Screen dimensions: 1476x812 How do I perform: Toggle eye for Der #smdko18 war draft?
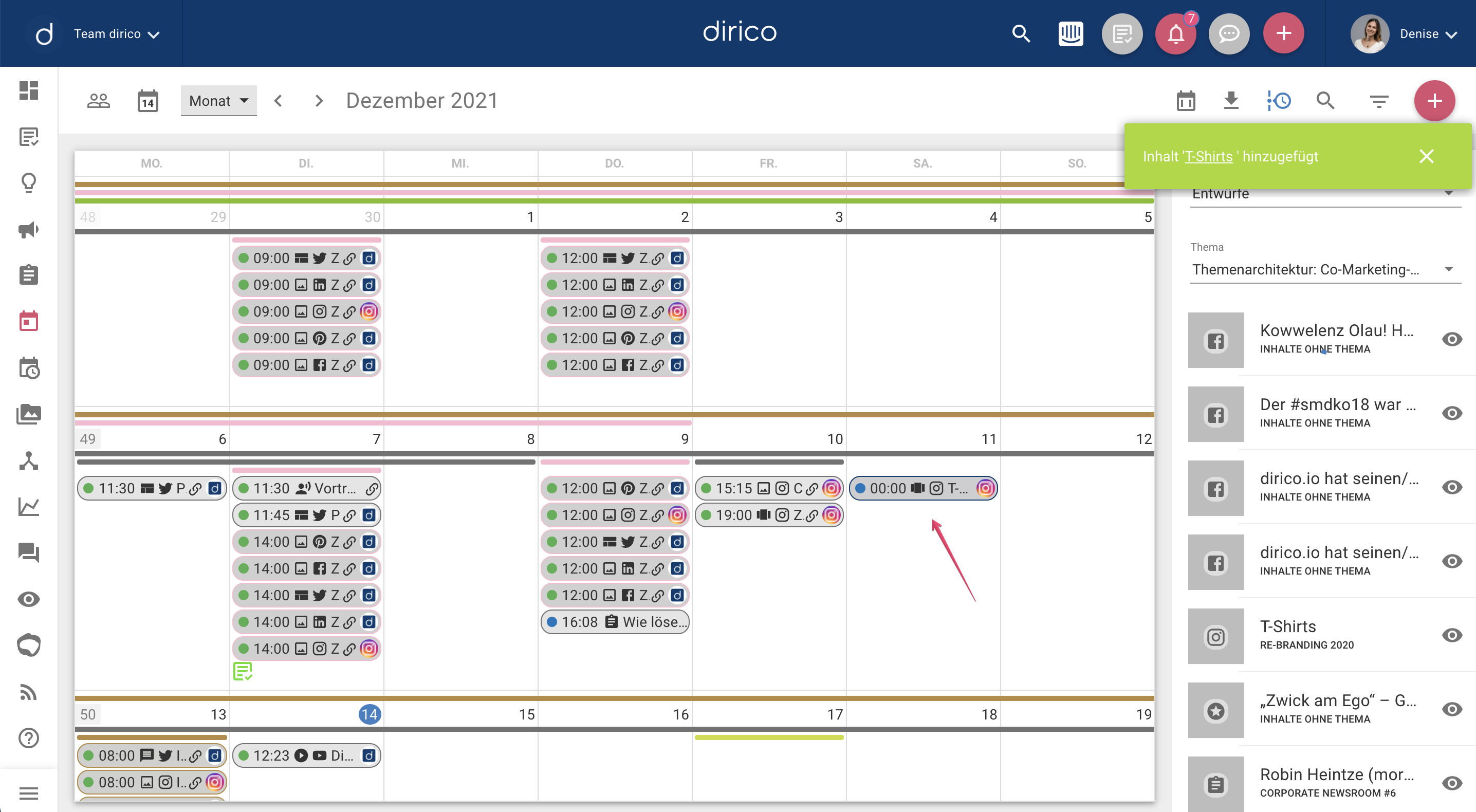click(x=1452, y=413)
